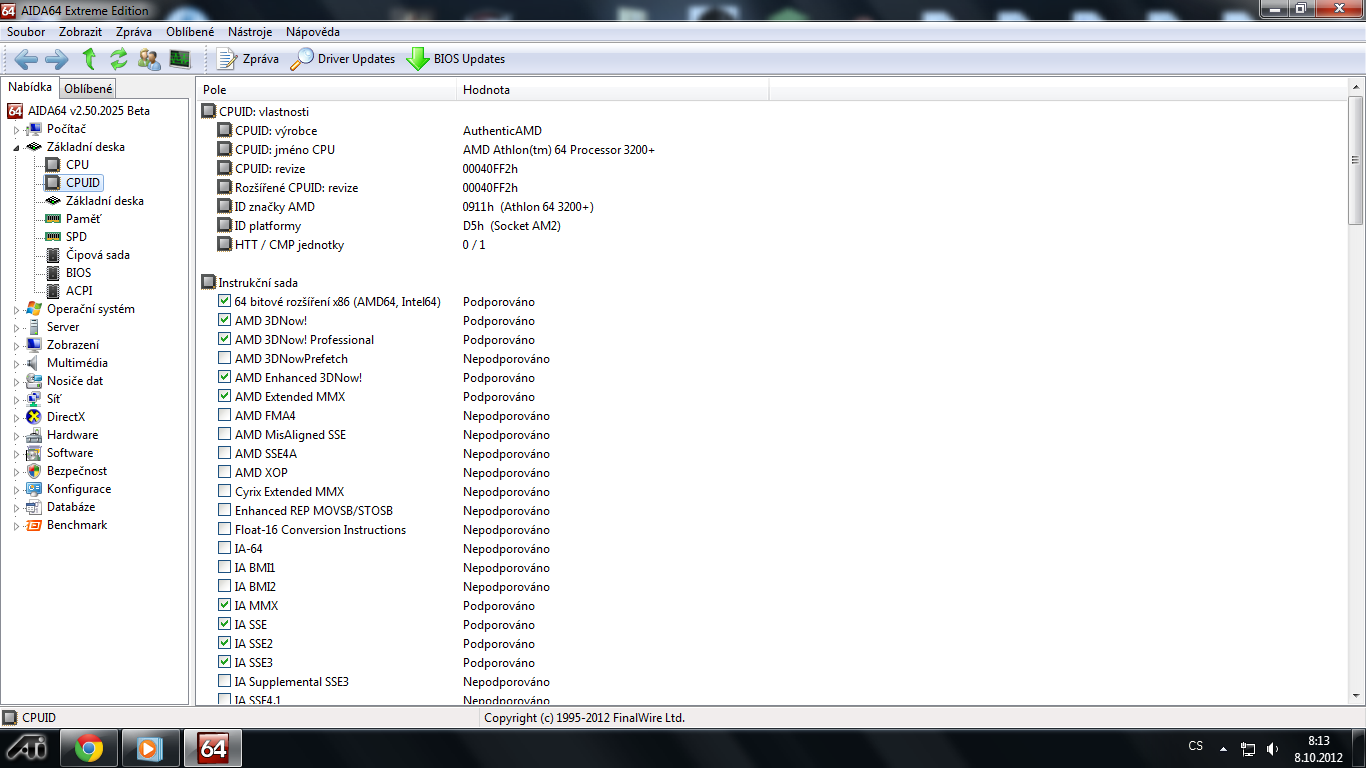Expand the Server tree node
The image size is (1366, 768).
coord(16,328)
